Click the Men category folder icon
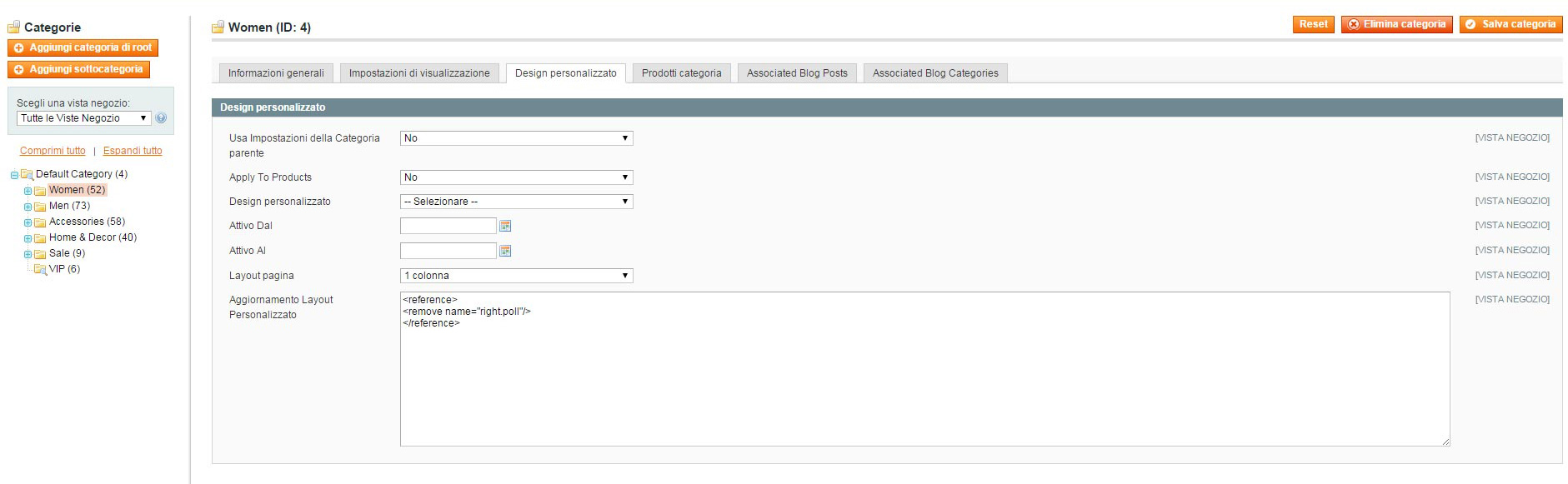The width and height of the screenshot is (1568, 484). [x=40, y=207]
